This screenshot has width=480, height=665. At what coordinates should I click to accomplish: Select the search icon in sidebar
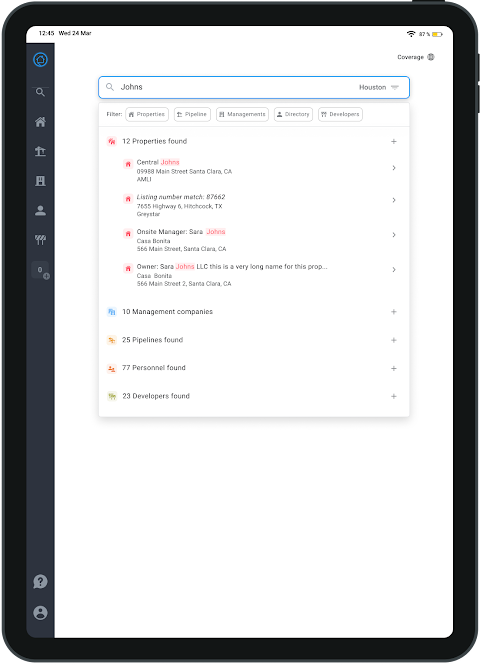coord(40,92)
